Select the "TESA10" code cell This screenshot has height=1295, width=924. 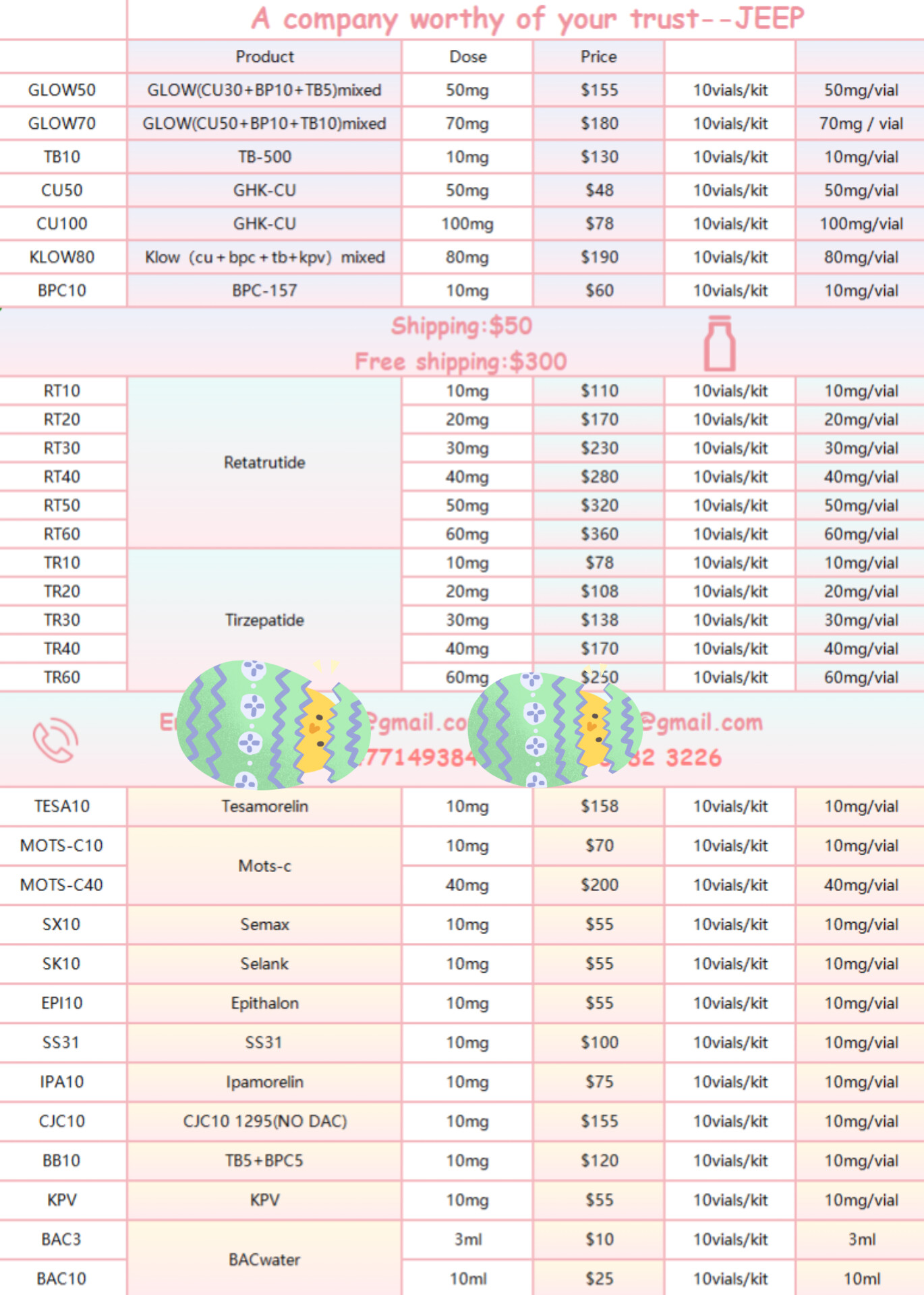point(62,807)
